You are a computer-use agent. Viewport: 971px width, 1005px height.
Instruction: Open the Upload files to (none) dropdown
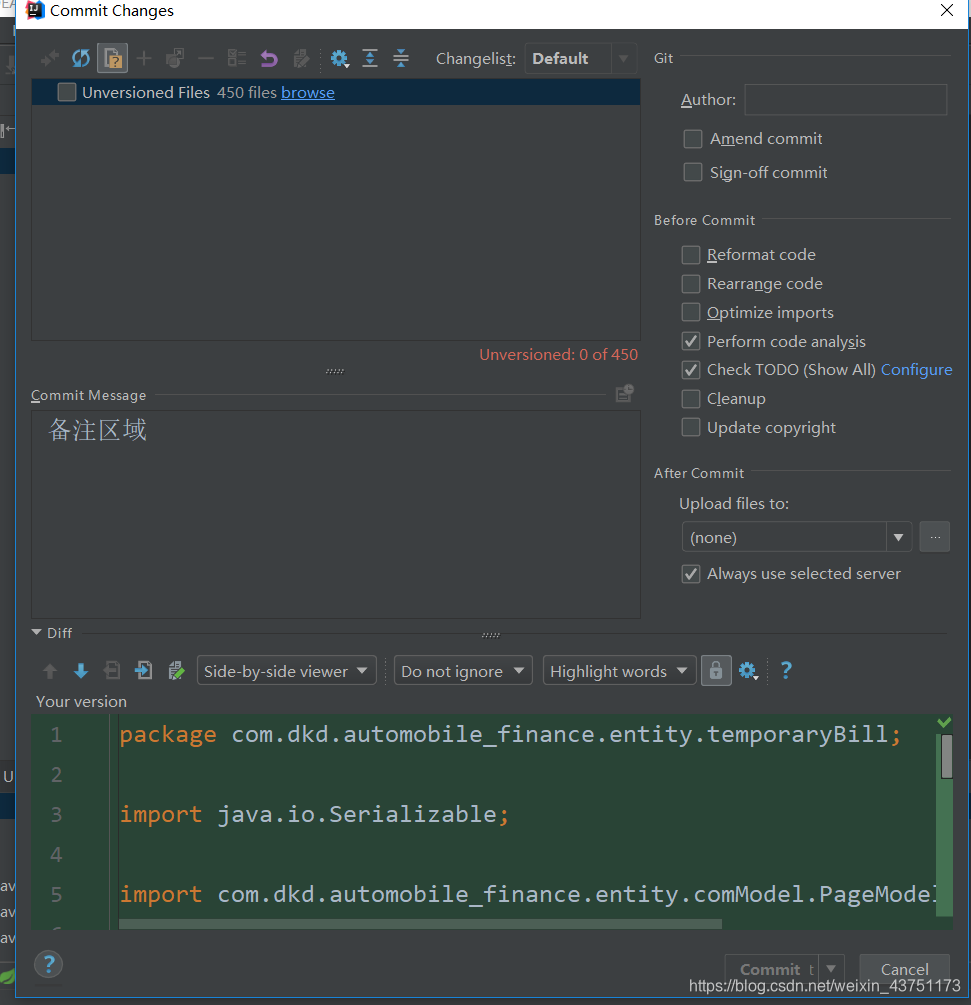tap(797, 537)
